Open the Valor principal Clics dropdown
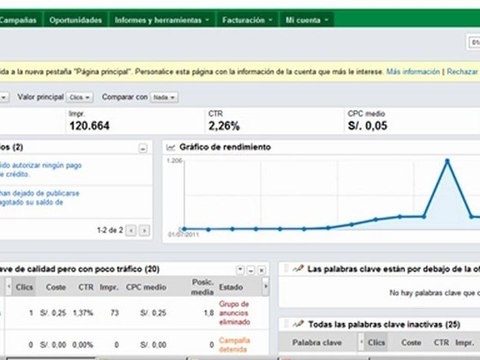 click(80, 97)
